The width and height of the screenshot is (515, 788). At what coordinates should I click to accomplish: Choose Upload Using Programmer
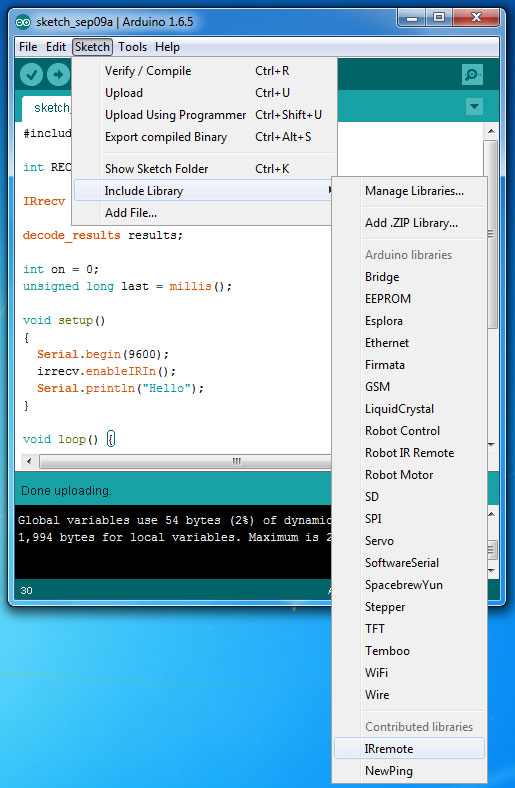click(204, 115)
